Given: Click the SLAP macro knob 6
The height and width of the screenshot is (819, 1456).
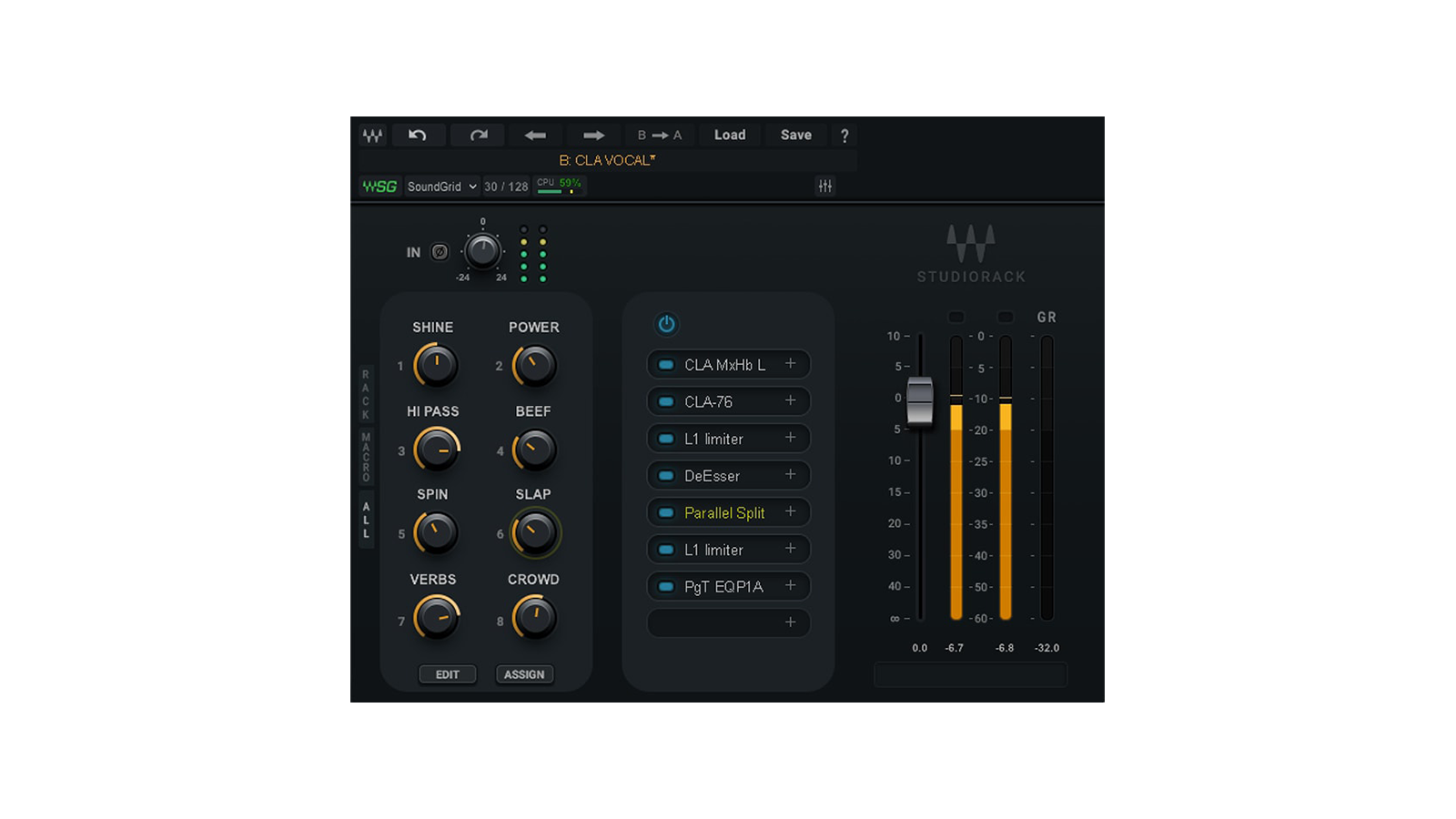Looking at the screenshot, I should [x=535, y=533].
